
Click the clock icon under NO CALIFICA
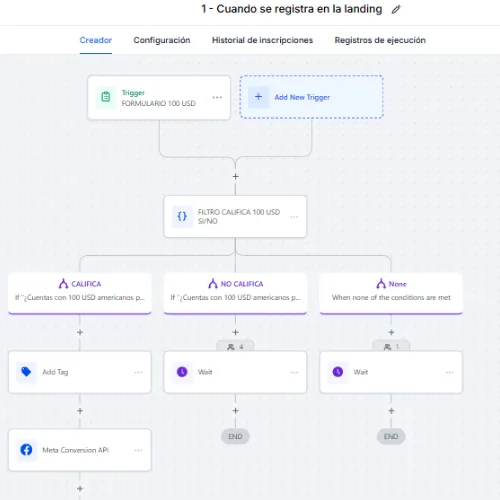[x=182, y=372]
